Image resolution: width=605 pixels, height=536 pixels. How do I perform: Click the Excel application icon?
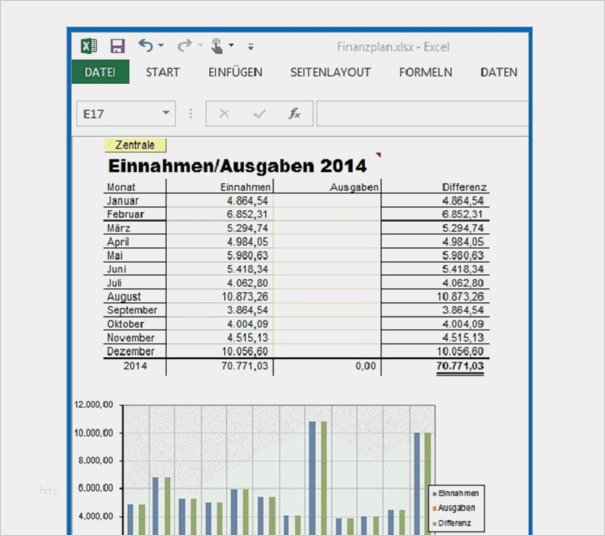point(88,46)
